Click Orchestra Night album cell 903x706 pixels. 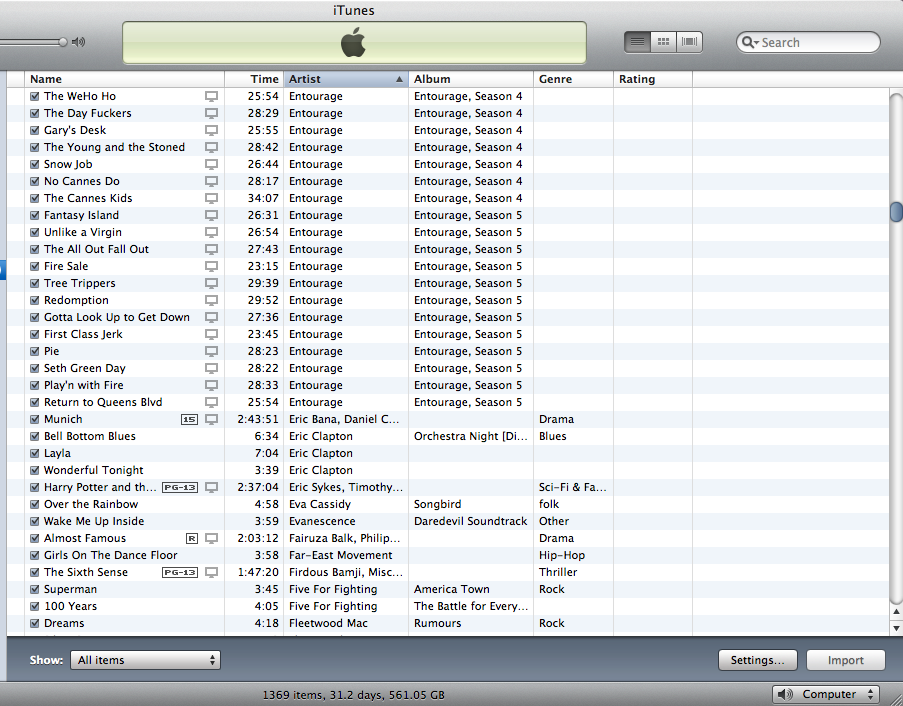coord(471,436)
